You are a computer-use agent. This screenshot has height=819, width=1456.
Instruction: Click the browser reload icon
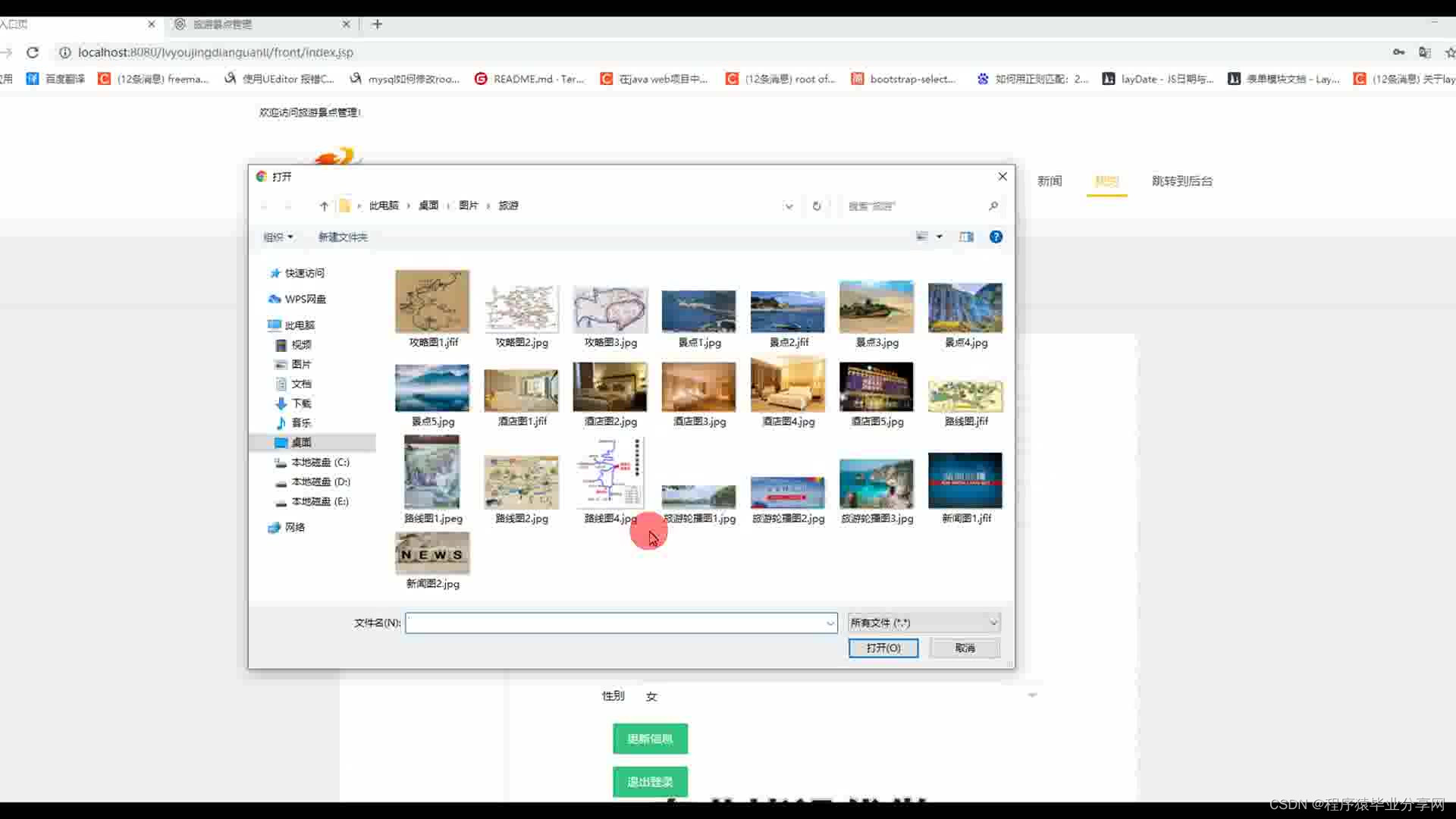coord(33,52)
